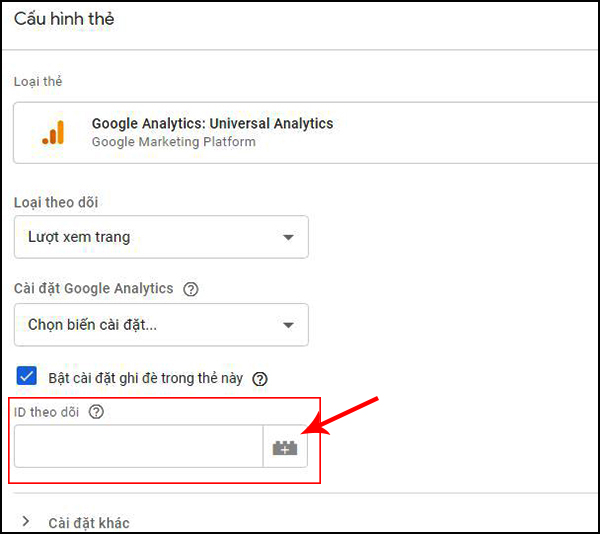Expand the Cài đặt khác section
Screen dimensions: 600x534
click(89, 523)
